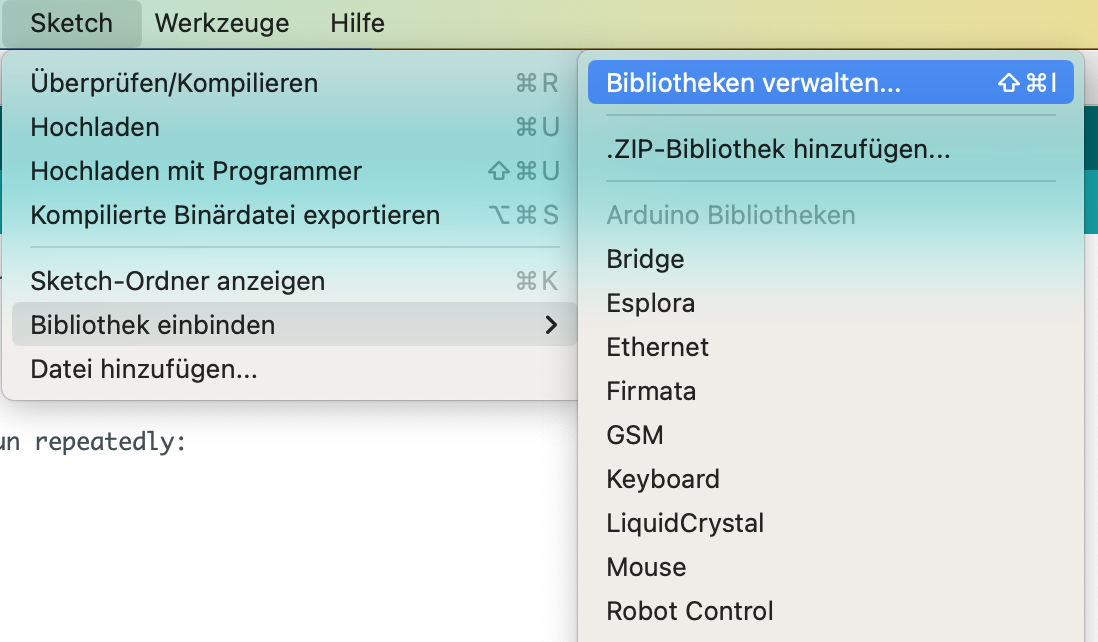Image resolution: width=1098 pixels, height=642 pixels.
Task: Include the GSM library
Action: point(635,435)
